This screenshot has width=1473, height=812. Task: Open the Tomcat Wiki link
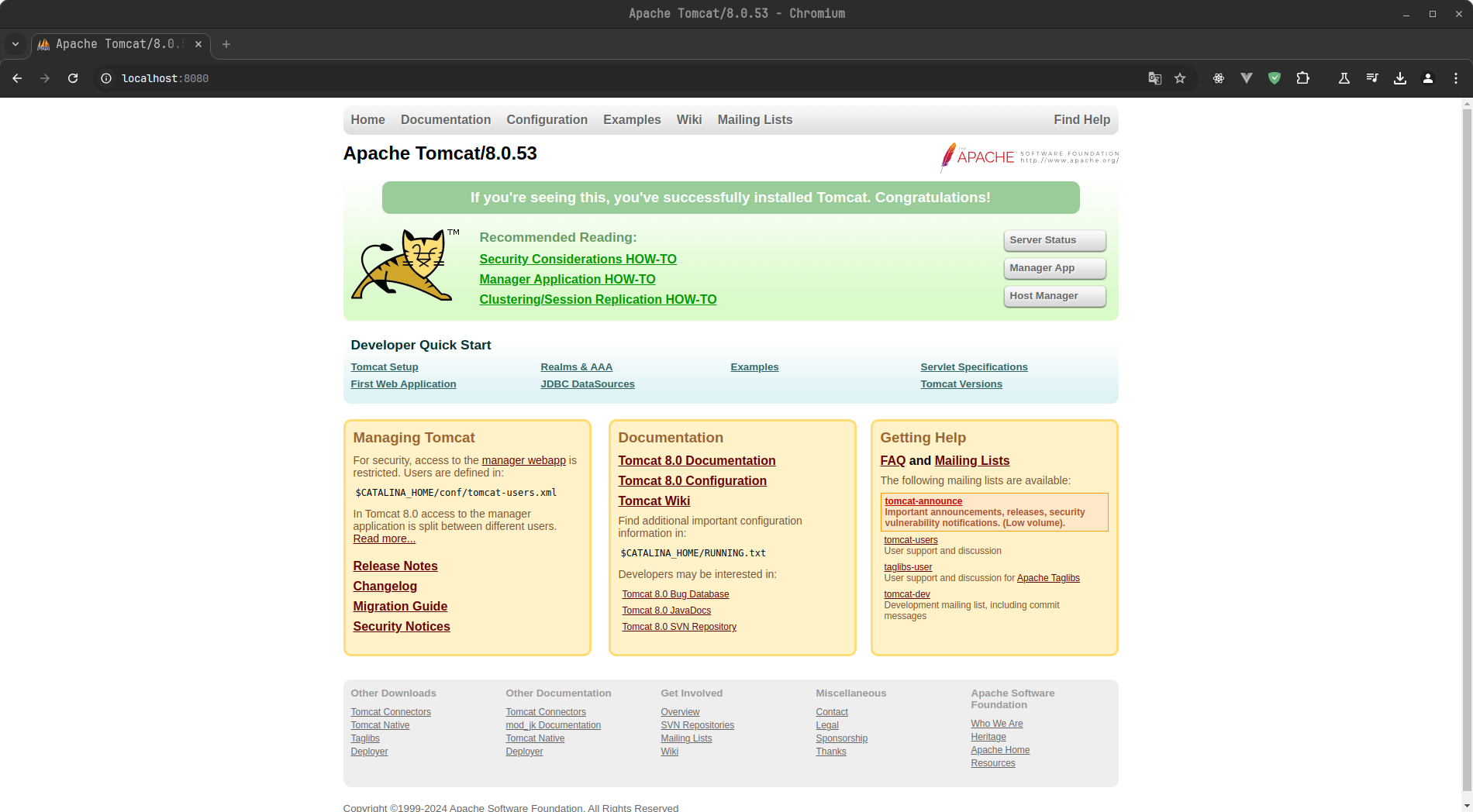click(654, 501)
